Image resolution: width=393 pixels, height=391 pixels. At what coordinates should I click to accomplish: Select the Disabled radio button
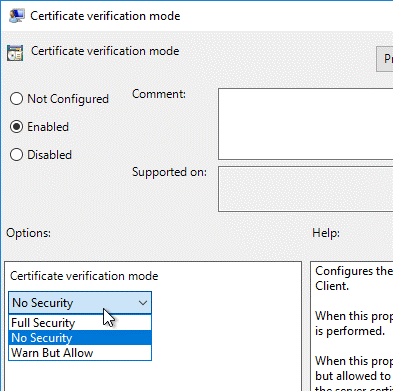pyautogui.click(x=16, y=155)
